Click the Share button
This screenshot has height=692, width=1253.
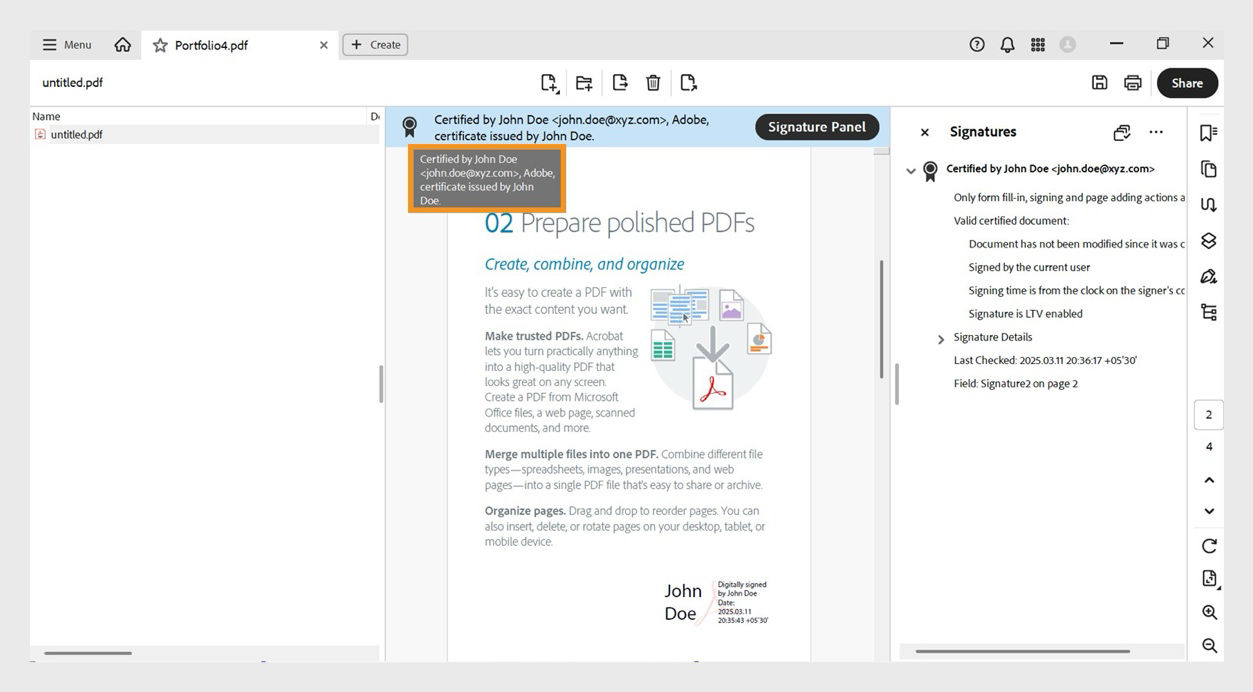click(x=1186, y=82)
